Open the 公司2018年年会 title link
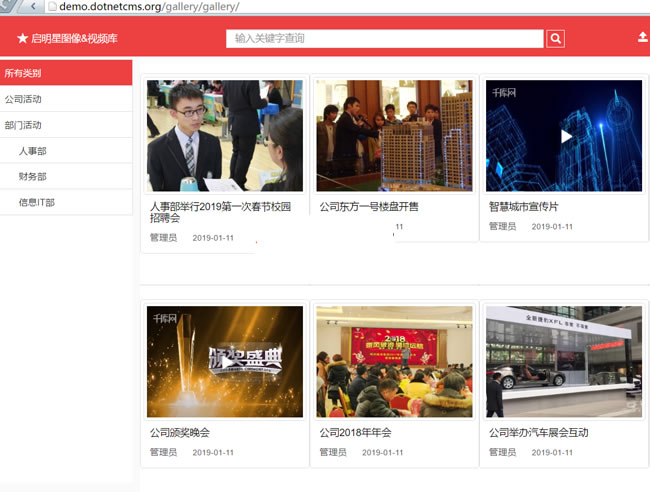Screen dimensions: 650x492 pos(356,433)
